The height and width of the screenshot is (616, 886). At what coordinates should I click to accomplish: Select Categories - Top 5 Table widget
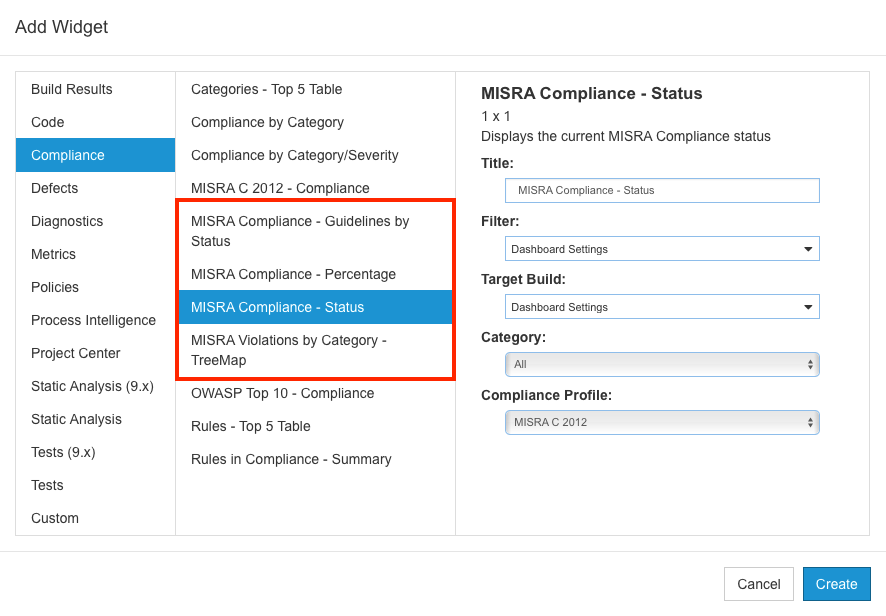315,89
